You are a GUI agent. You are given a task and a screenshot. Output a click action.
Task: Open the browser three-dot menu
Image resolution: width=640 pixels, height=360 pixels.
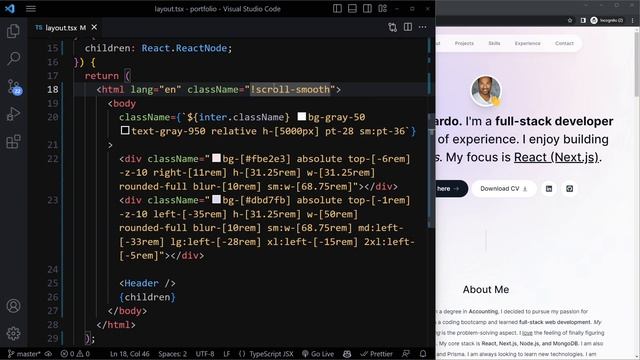point(632,20)
